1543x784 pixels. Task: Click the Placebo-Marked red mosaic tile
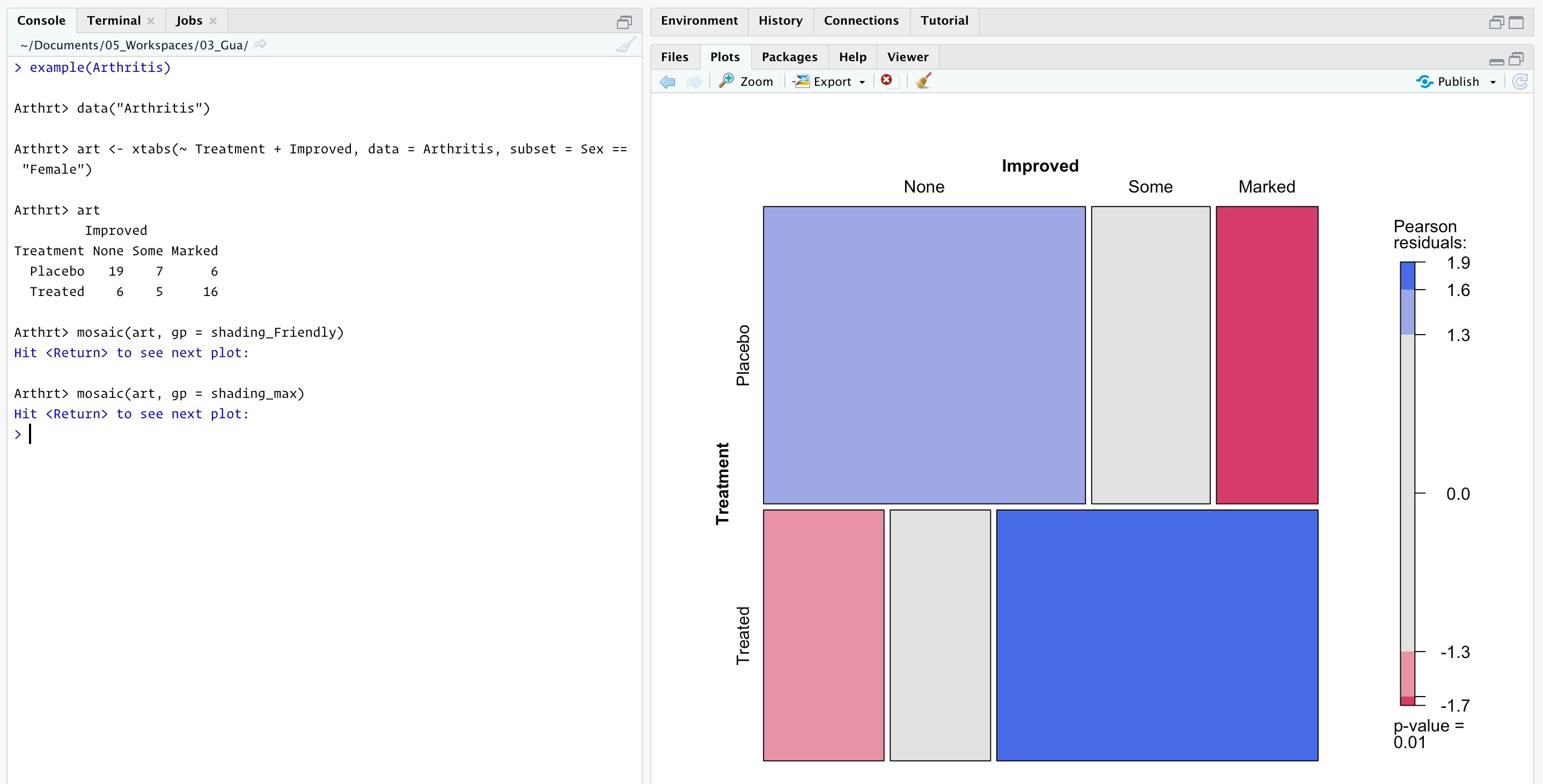[x=1267, y=355]
